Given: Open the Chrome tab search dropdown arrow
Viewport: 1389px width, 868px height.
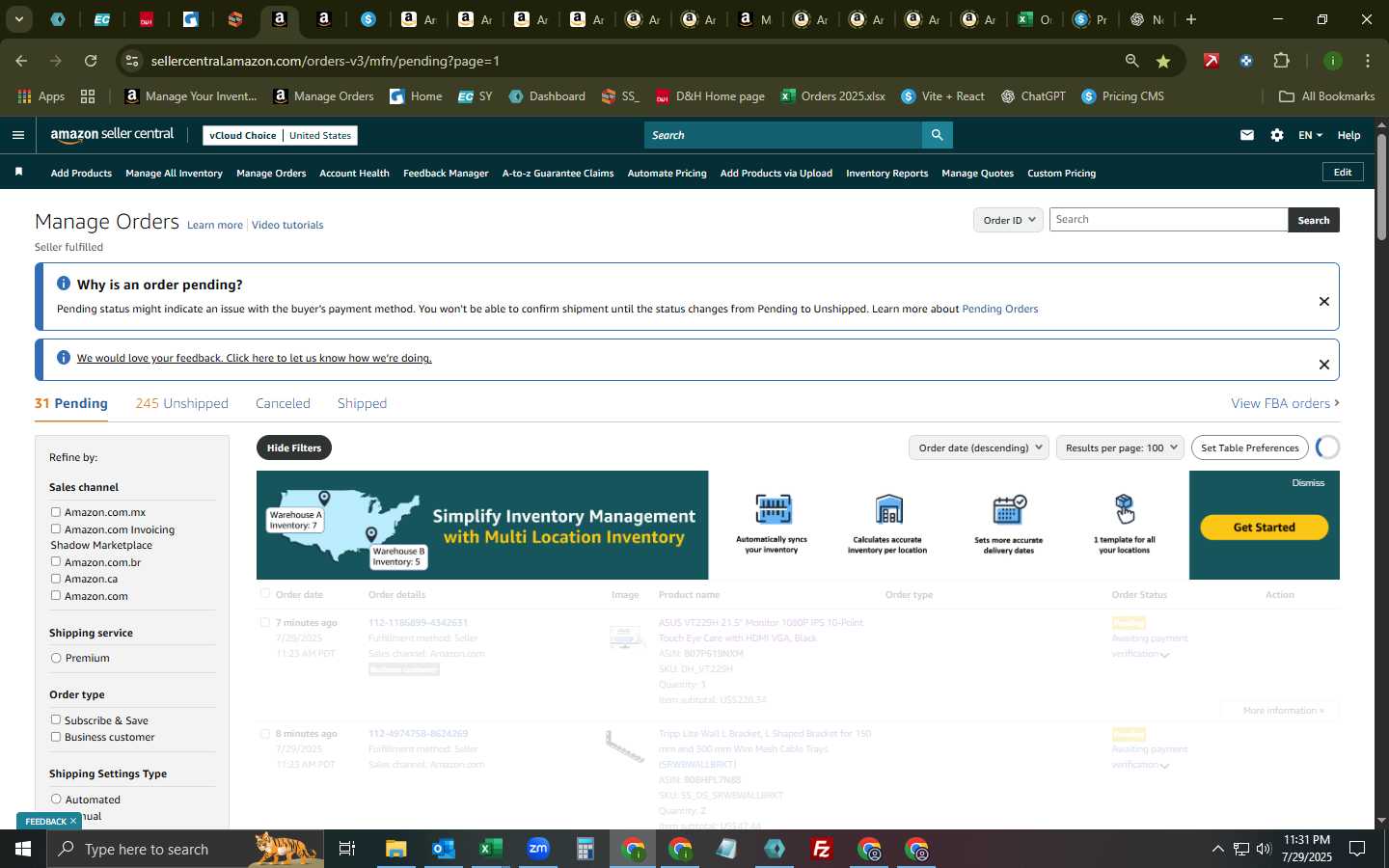Looking at the screenshot, I should [x=18, y=19].
